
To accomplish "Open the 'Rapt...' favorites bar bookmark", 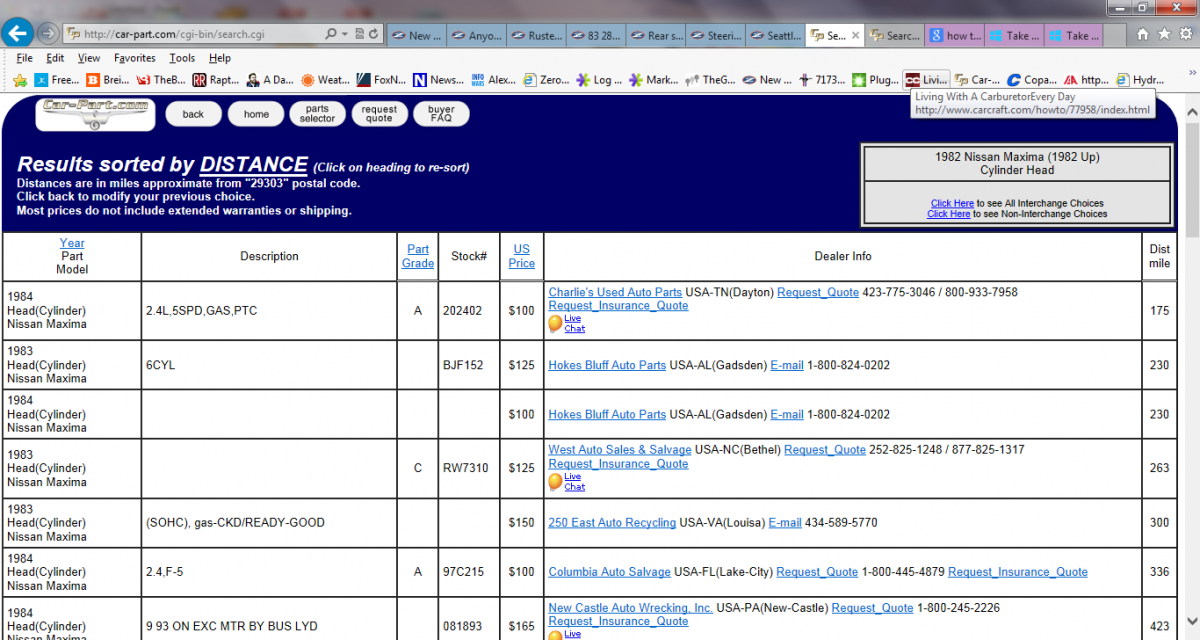I will [x=216, y=80].
